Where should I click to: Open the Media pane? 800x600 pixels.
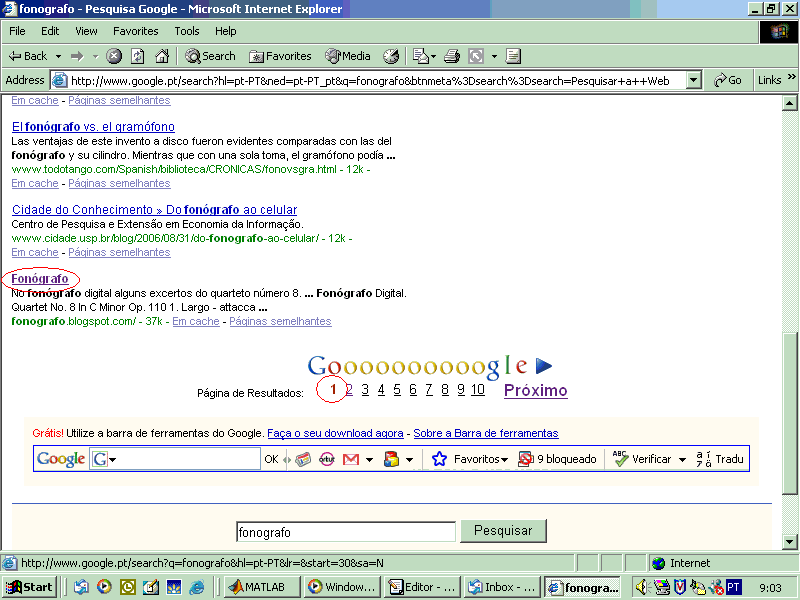348,56
